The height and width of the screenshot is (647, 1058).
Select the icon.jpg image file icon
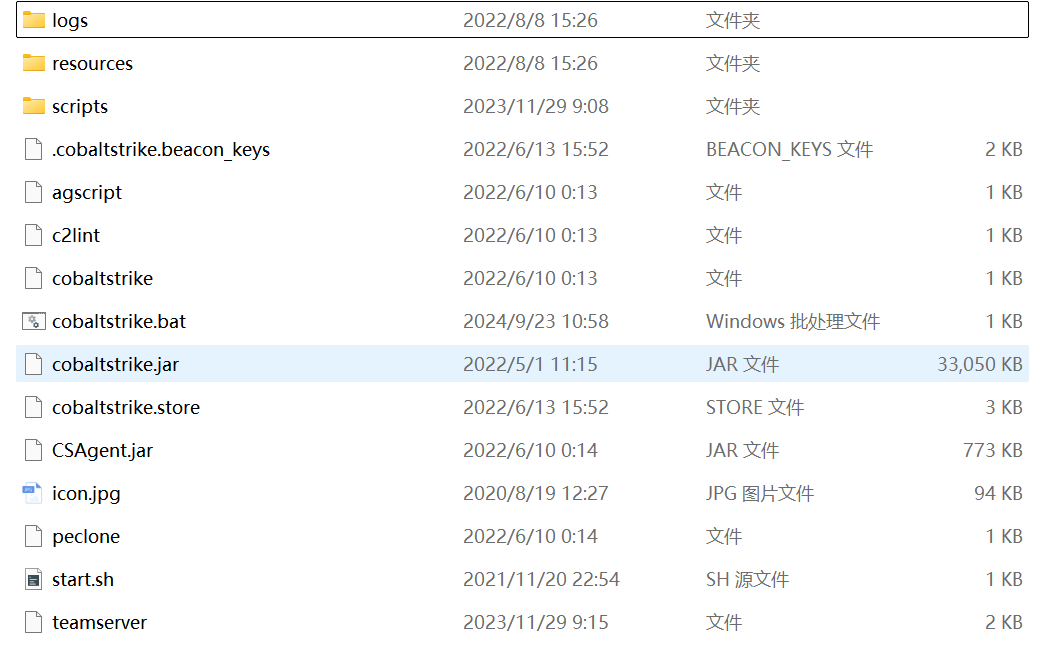pyautogui.click(x=34, y=493)
